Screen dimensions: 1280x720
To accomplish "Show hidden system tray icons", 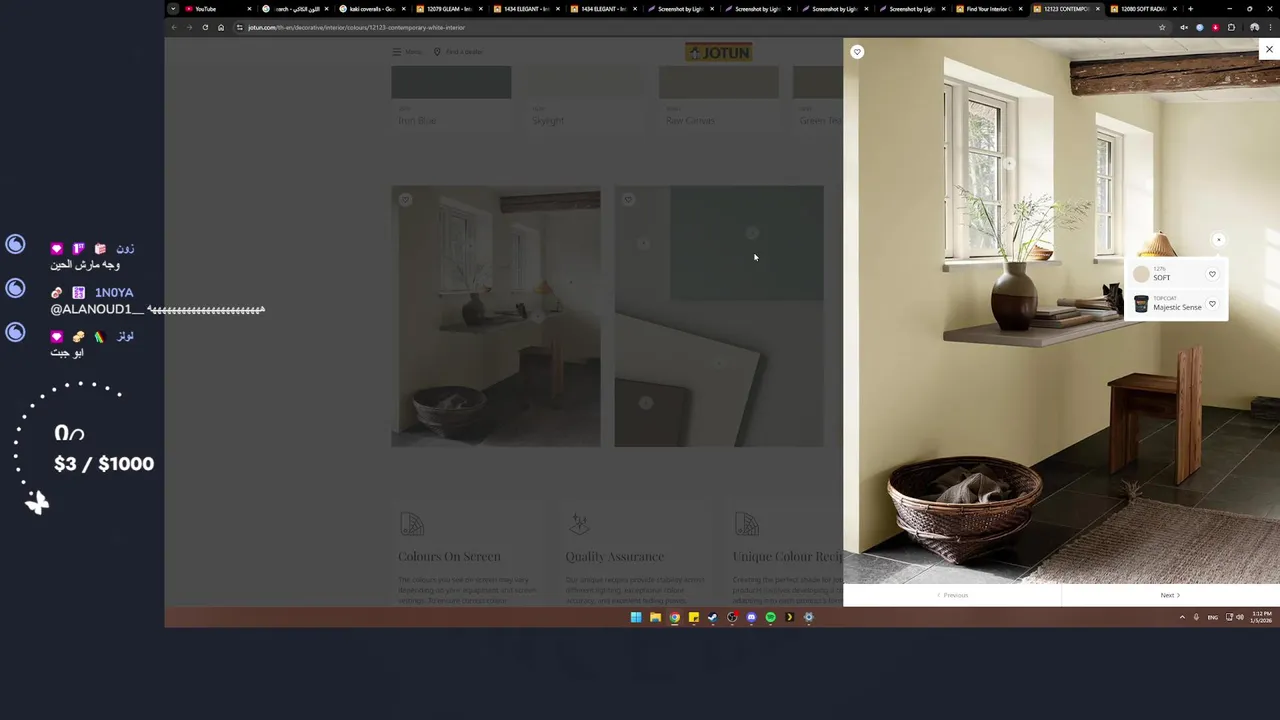I will point(1182,617).
